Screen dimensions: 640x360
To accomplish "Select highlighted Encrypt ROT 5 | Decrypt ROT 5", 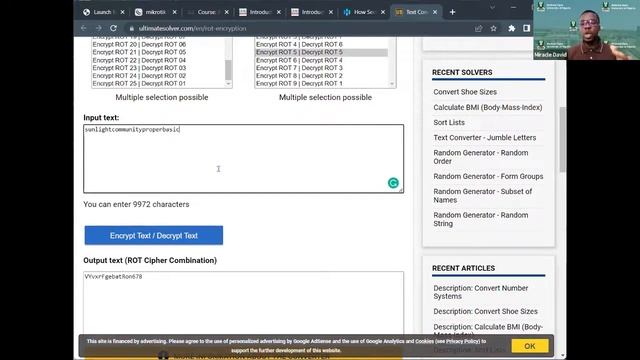I will pos(321,52).
